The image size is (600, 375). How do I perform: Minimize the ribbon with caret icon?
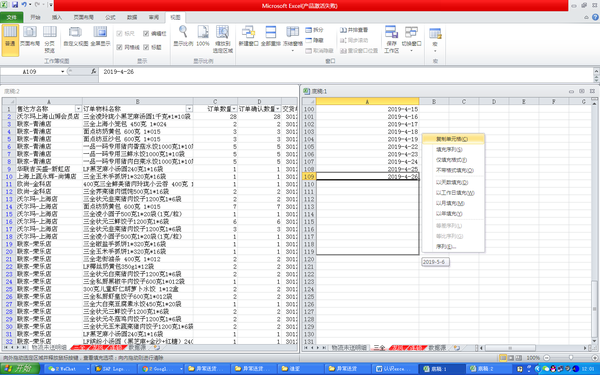pos(586,17)
